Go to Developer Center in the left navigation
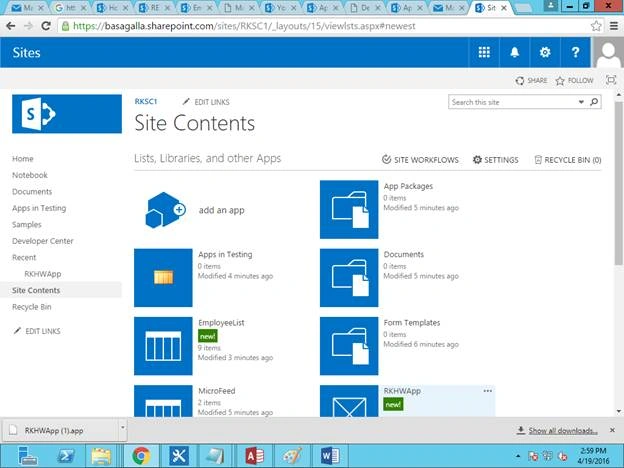Screen dimensions: 624x468 click(43, 241)
